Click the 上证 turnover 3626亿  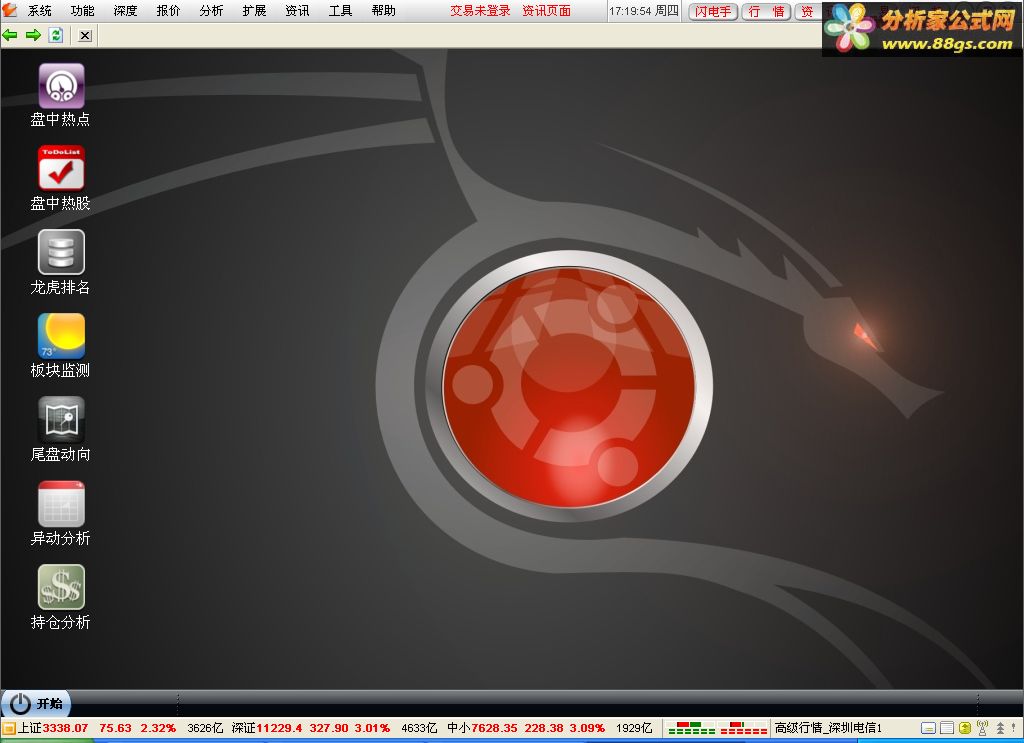(x=205, y=728)
